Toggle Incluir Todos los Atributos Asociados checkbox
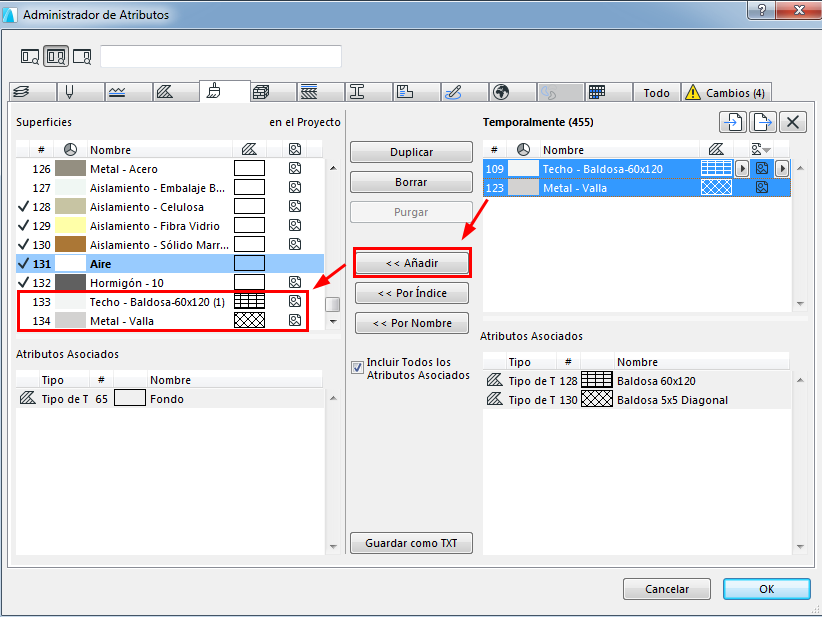 (358, 367)
